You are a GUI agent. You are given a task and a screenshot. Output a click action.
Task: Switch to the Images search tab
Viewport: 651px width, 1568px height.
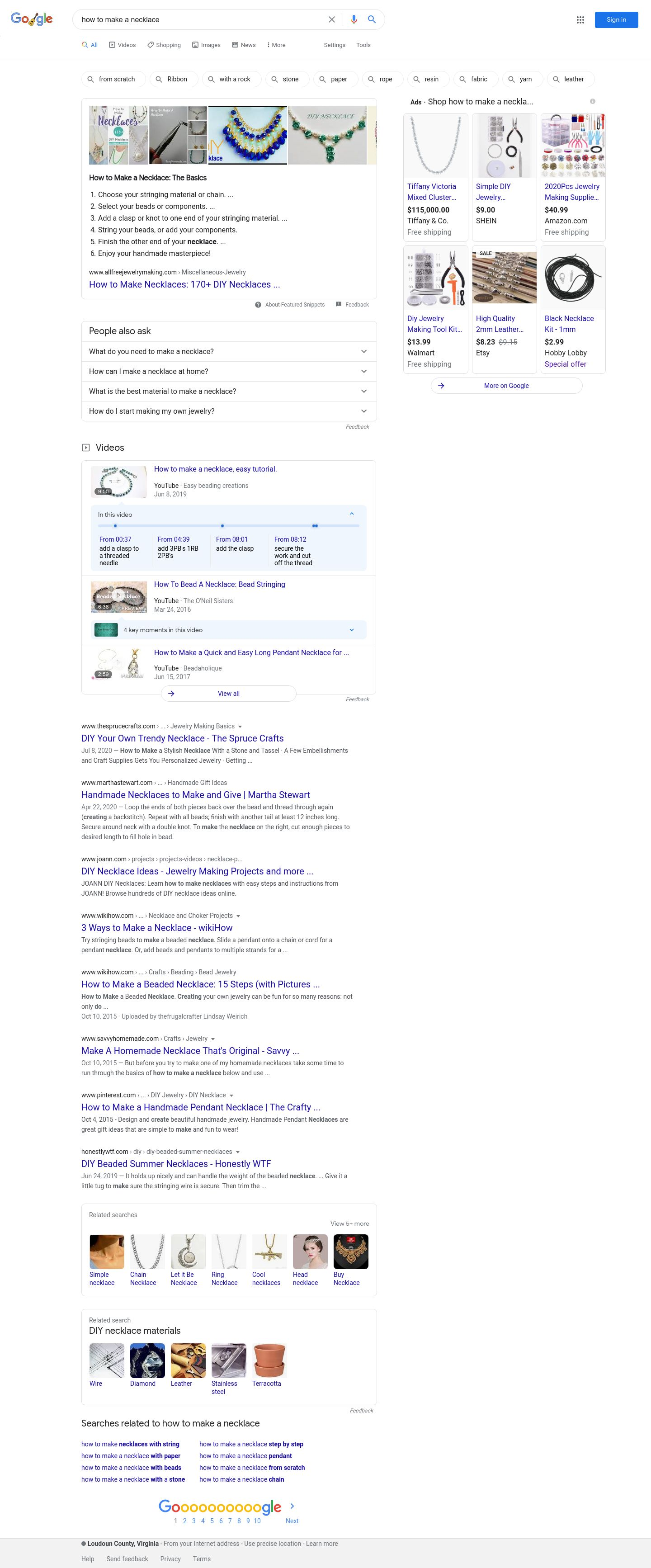pos(206,45)
